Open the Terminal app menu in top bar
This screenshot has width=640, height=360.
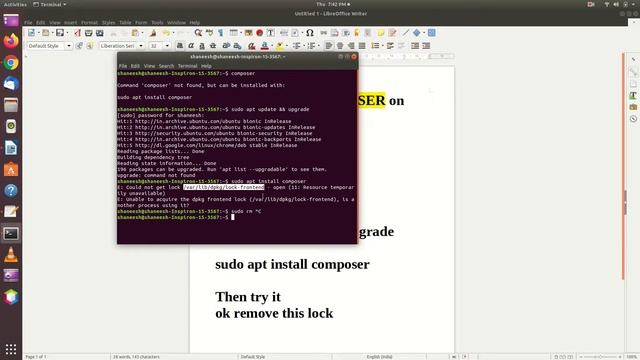(49, 4)
